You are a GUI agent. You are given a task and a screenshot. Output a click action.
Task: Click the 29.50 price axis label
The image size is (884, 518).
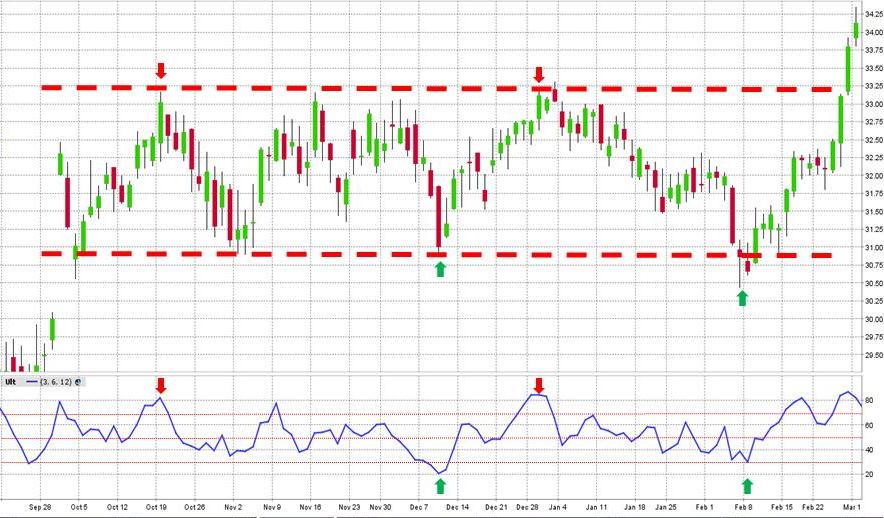tap(874, 355)
